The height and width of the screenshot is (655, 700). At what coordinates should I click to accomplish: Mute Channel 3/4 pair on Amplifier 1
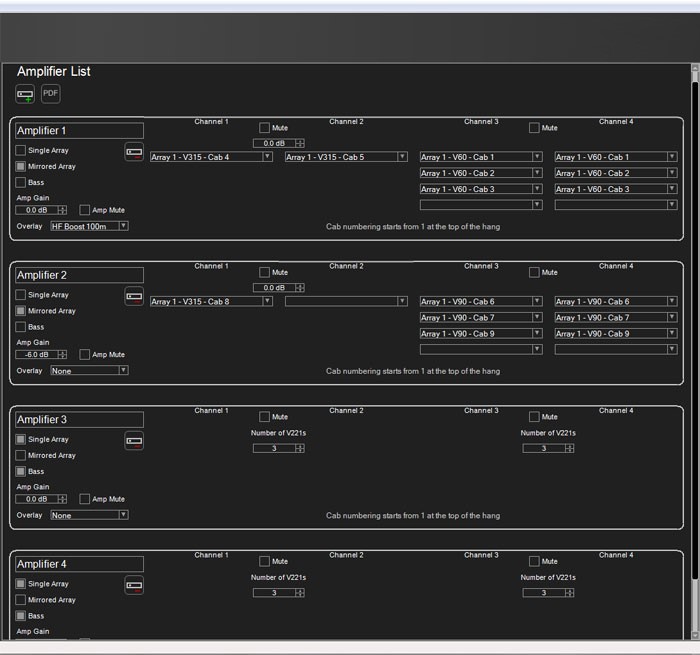click(x=534, y=128)
